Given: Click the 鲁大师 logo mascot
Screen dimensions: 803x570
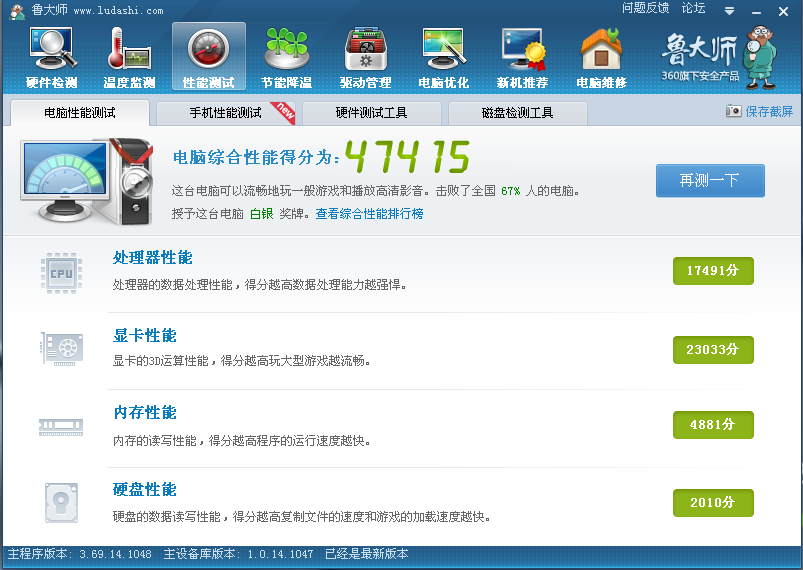Looking at the screenshot, I should coord(762,56).
